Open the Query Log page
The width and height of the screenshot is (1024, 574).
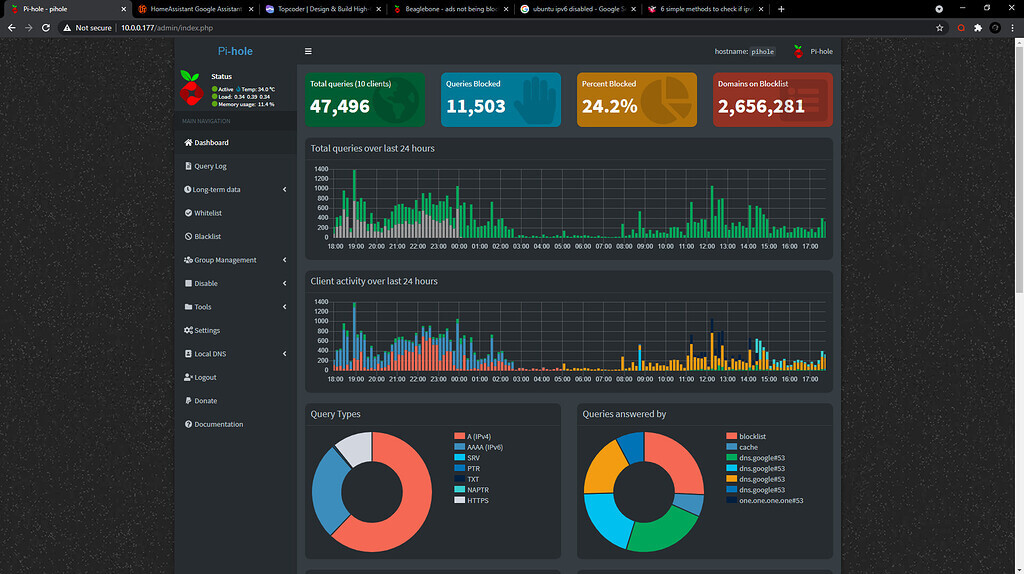210,166
